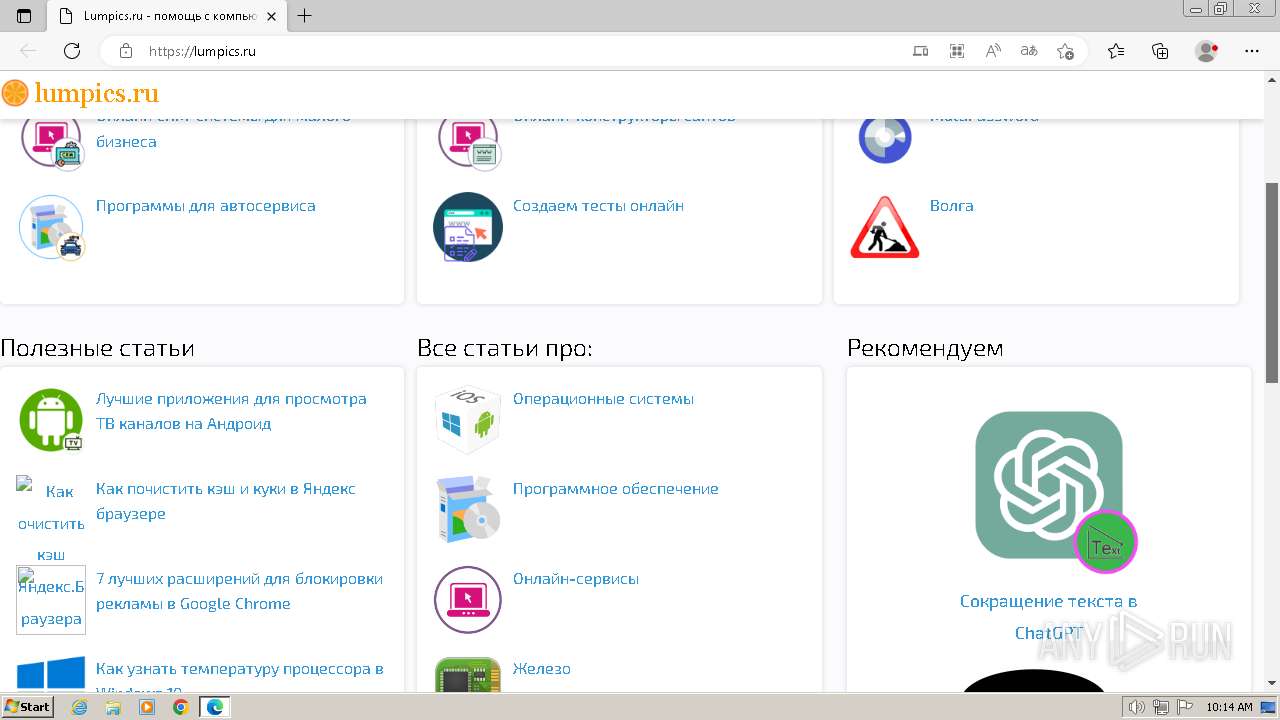Activate the Read aloud icon
The image size is (1280, 720).
(993, 51)
